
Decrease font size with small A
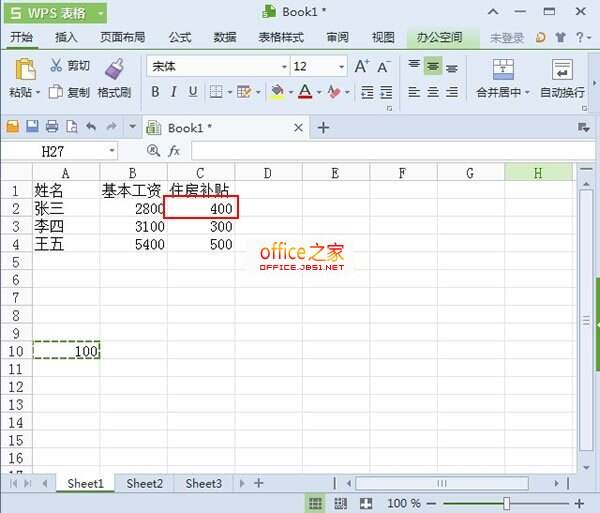coord(384,67)
